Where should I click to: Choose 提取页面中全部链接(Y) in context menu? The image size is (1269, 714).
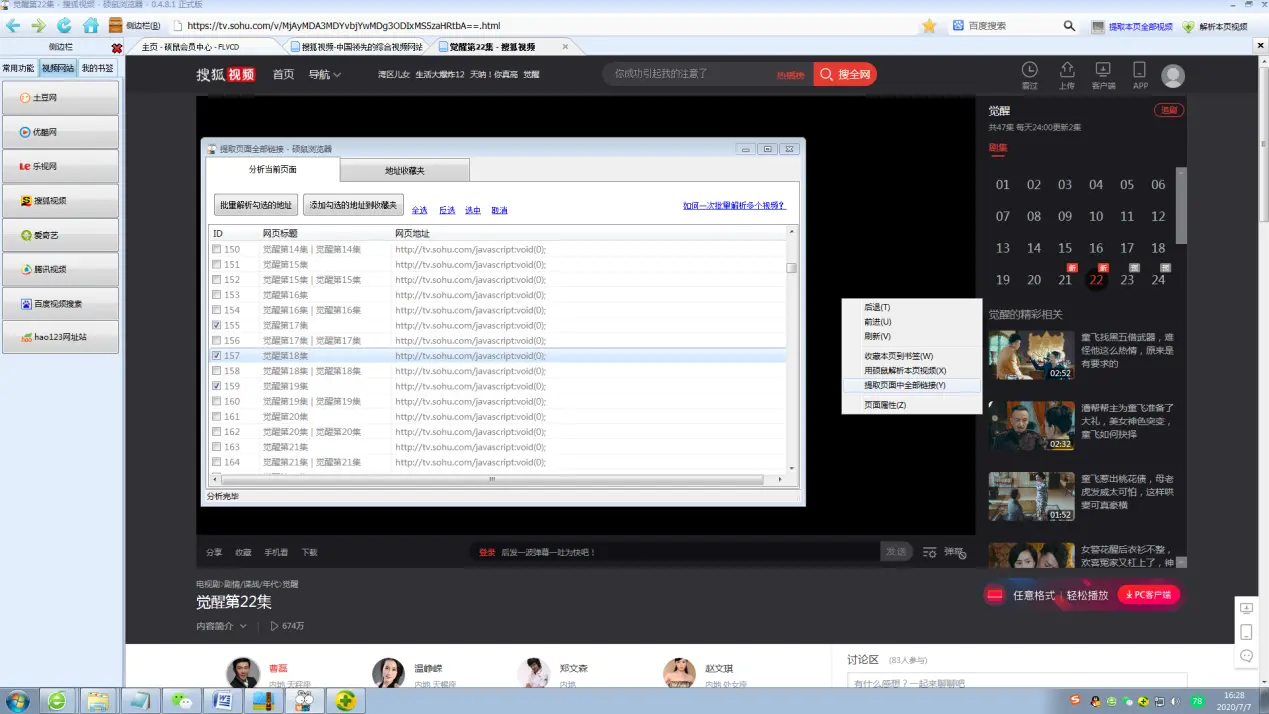(x=905, y=385)
